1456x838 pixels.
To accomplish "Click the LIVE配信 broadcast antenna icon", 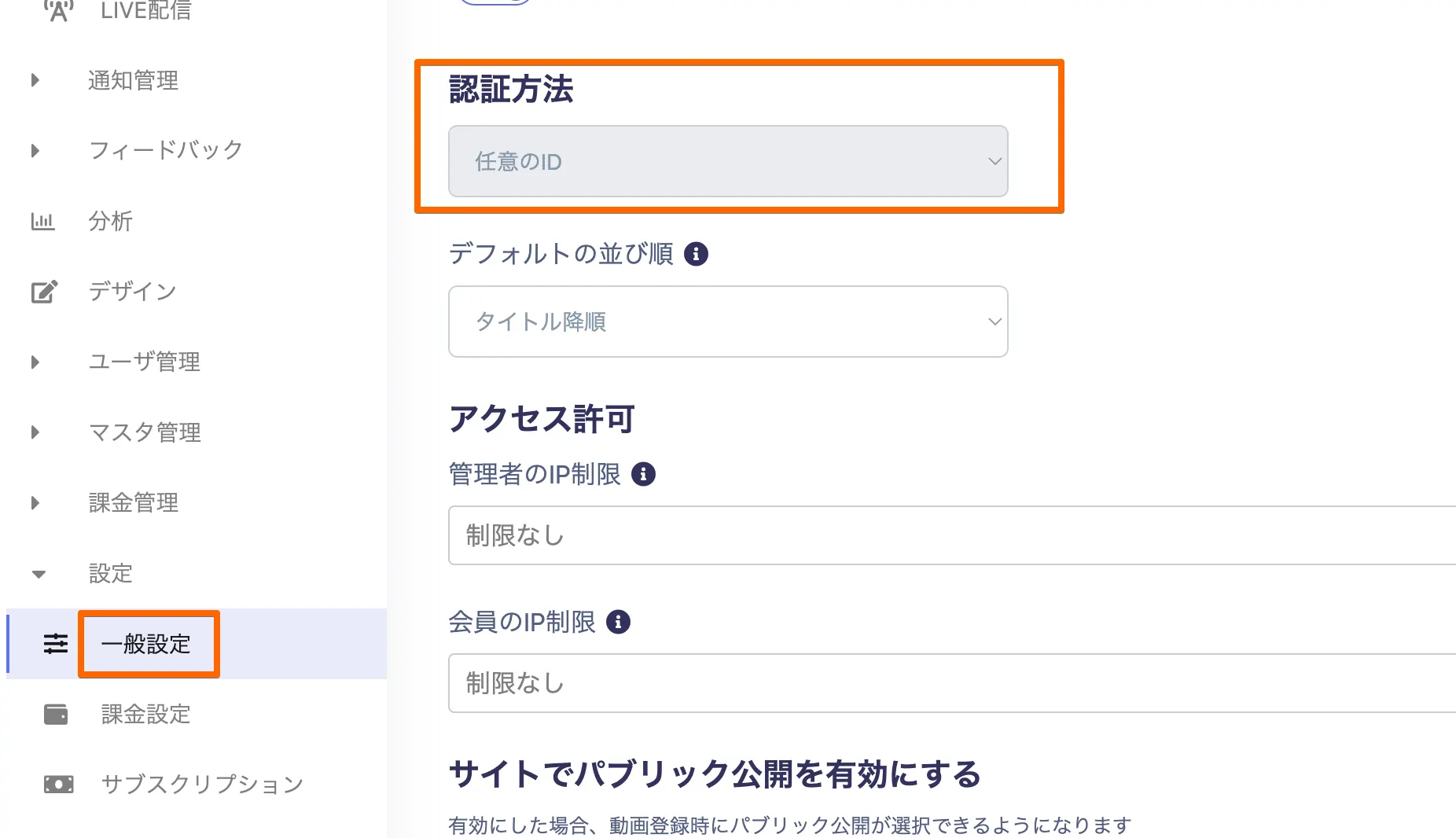I will tap(58, 9).
